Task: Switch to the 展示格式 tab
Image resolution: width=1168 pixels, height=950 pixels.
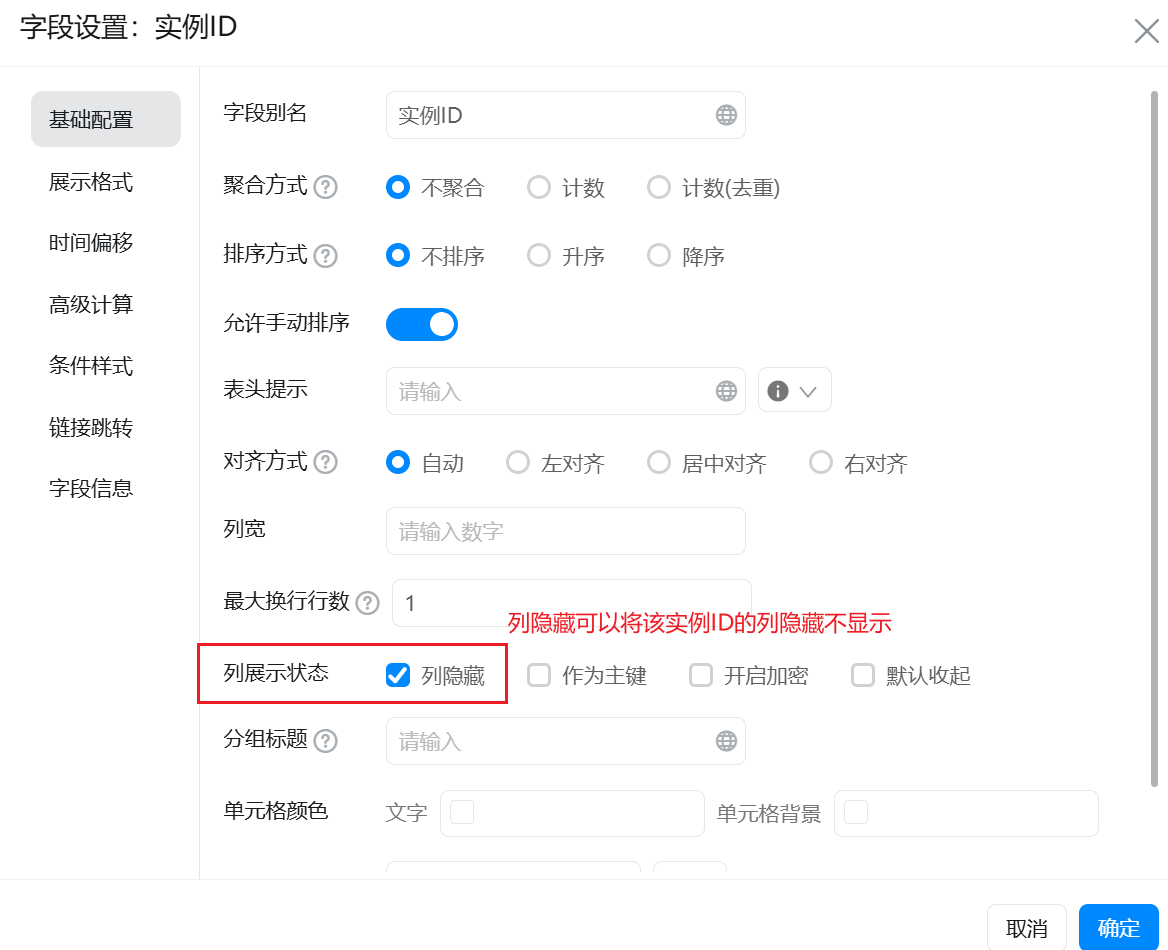Action: click(91, 182)
